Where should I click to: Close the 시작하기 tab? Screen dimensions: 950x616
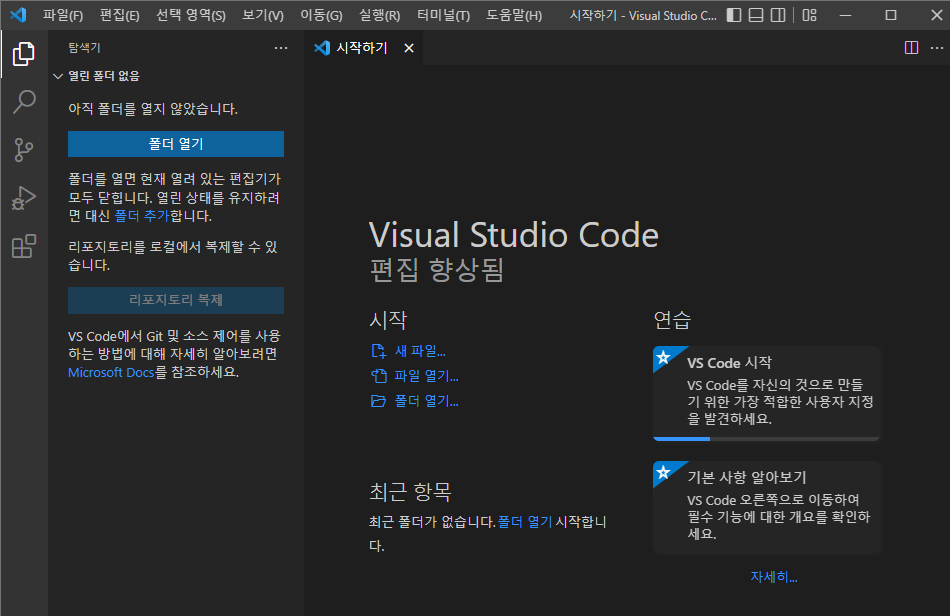409,48
